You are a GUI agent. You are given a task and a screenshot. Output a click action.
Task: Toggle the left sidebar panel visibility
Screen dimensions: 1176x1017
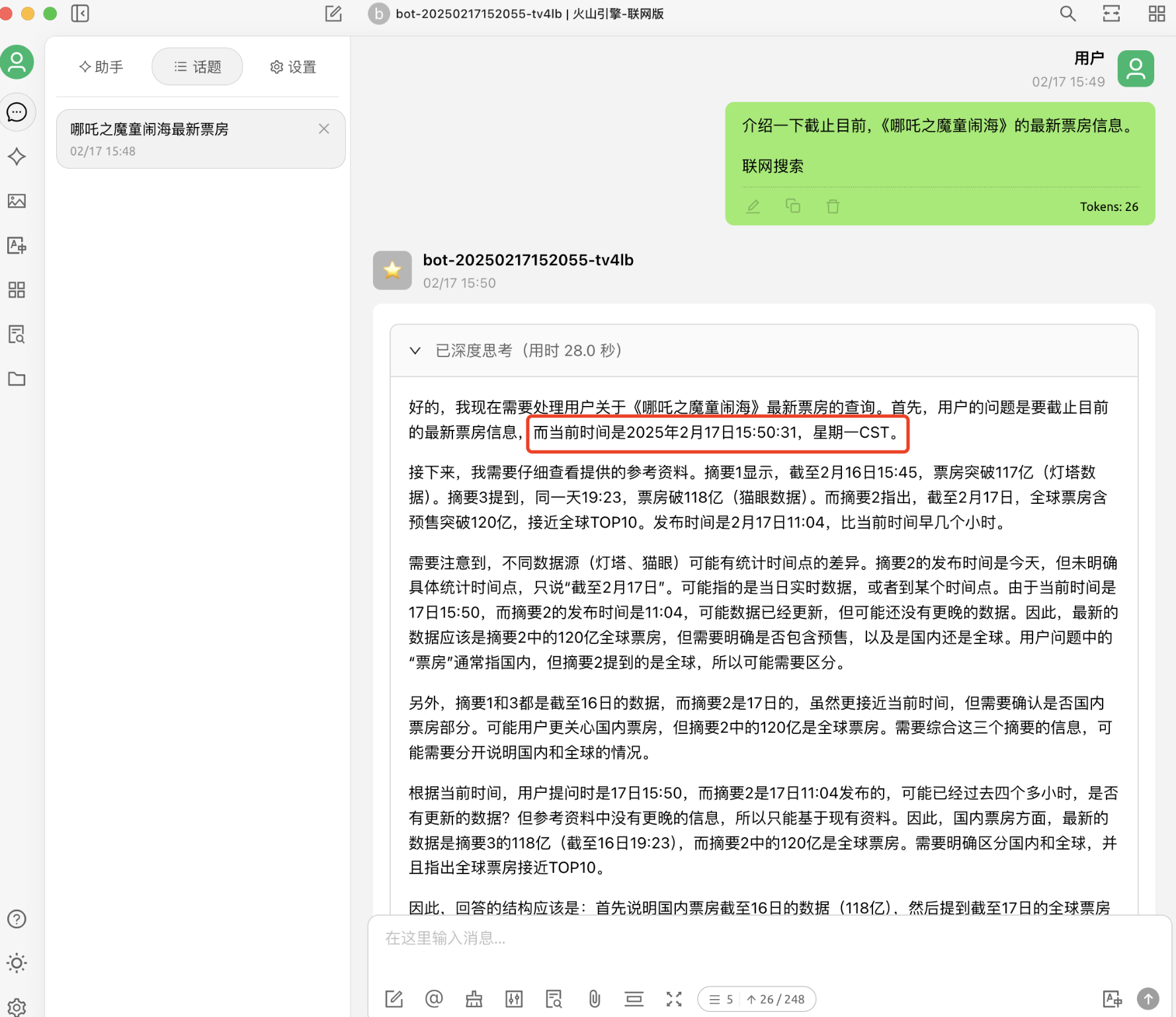(x=80, y=14)
